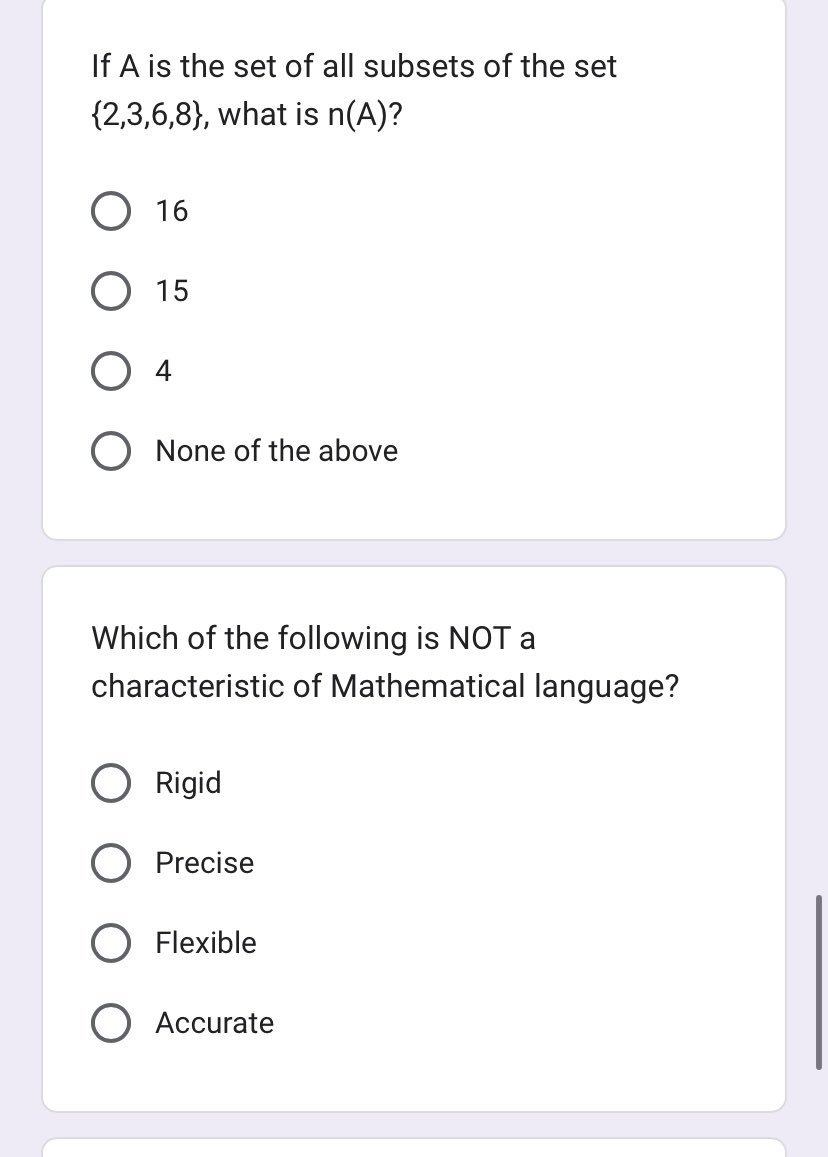Click the "4" answer label text
Screen dimensions: 828x1157
163,370
